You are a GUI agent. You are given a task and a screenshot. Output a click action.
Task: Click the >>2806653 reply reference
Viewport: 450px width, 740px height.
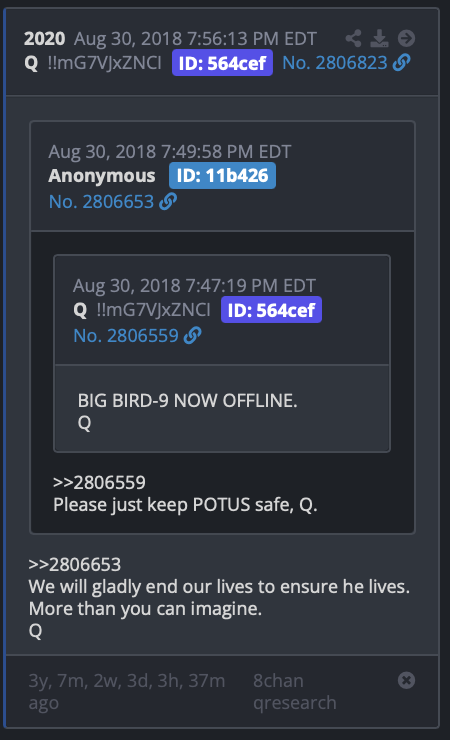pyautogui.click(x=75, y=564)
